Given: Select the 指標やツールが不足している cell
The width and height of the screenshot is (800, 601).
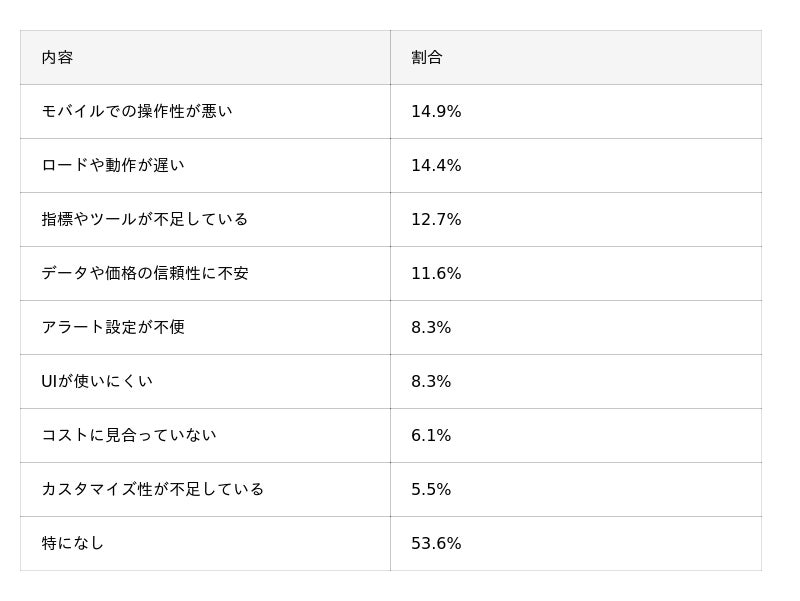Looking at the screenshot, I should (x=145, y=220).
